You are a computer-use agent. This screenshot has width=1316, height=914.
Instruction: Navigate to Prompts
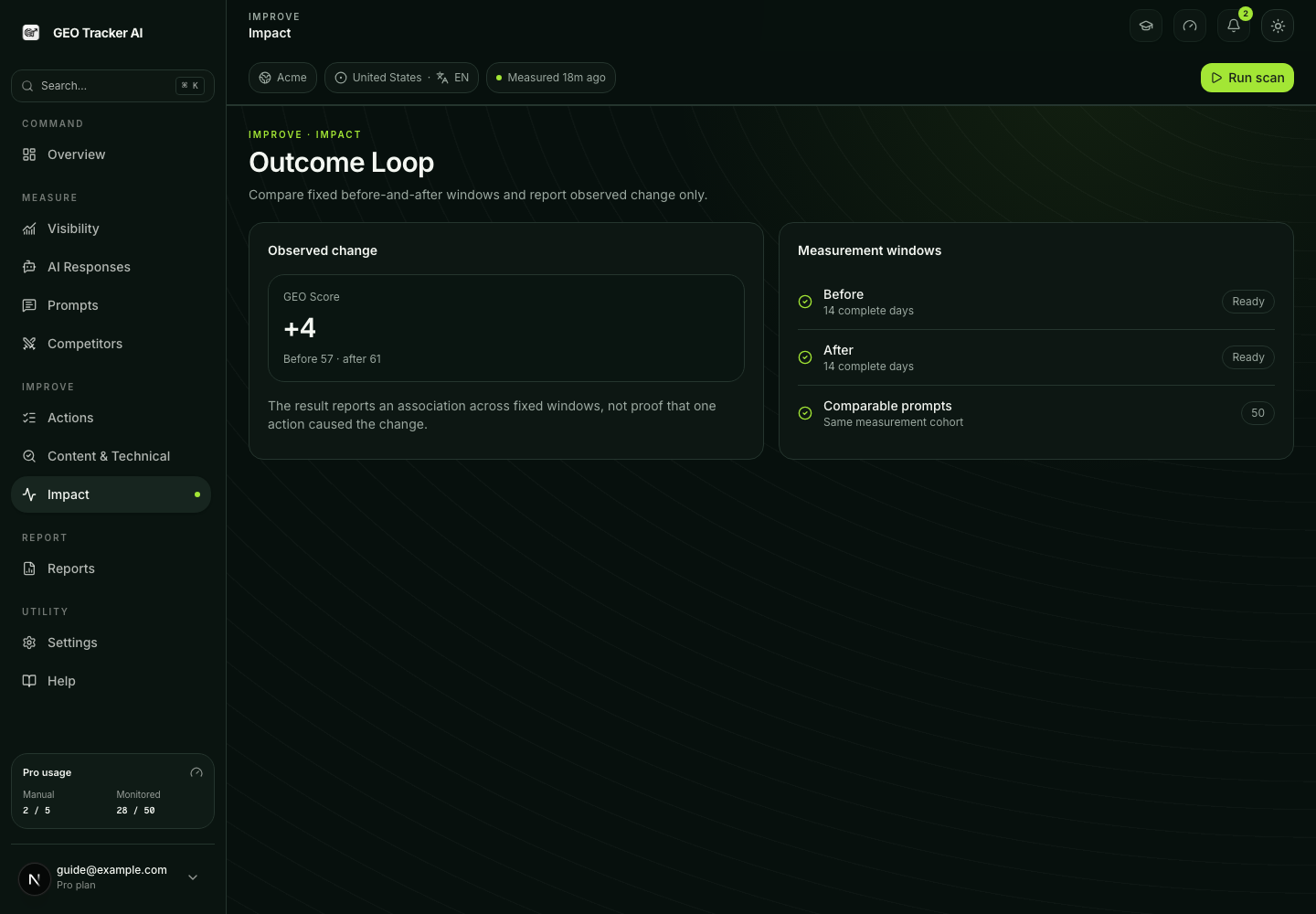coord(111,305)
